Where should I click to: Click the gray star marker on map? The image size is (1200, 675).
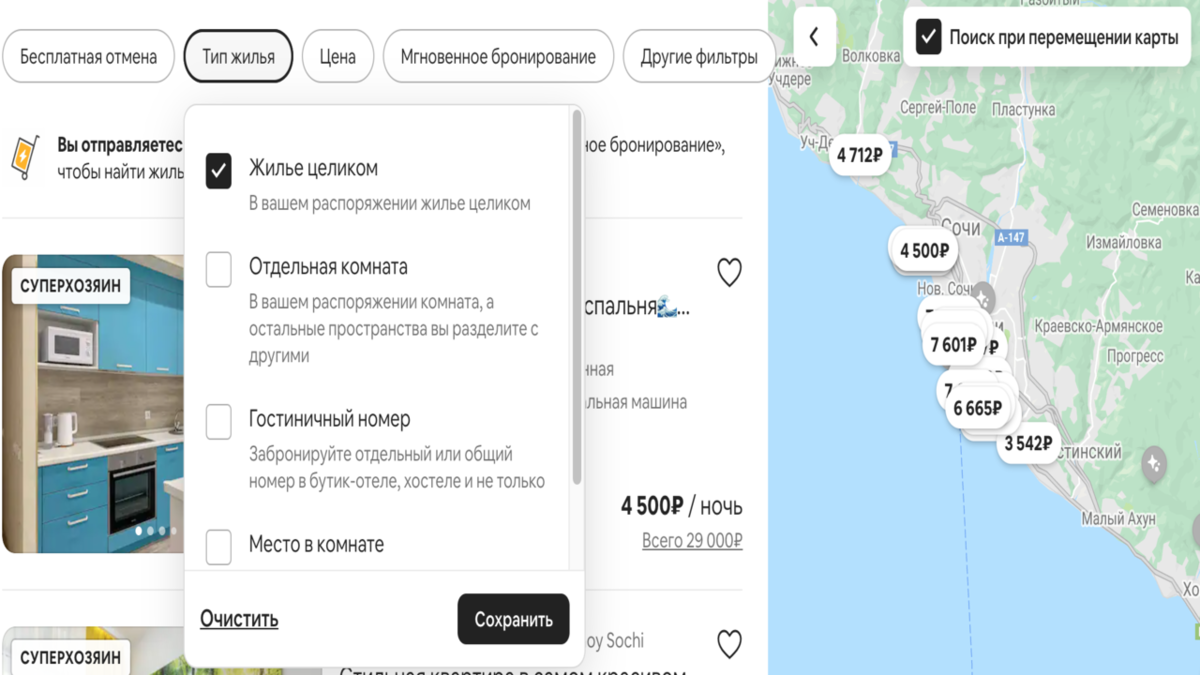(x=1154, y=463)
